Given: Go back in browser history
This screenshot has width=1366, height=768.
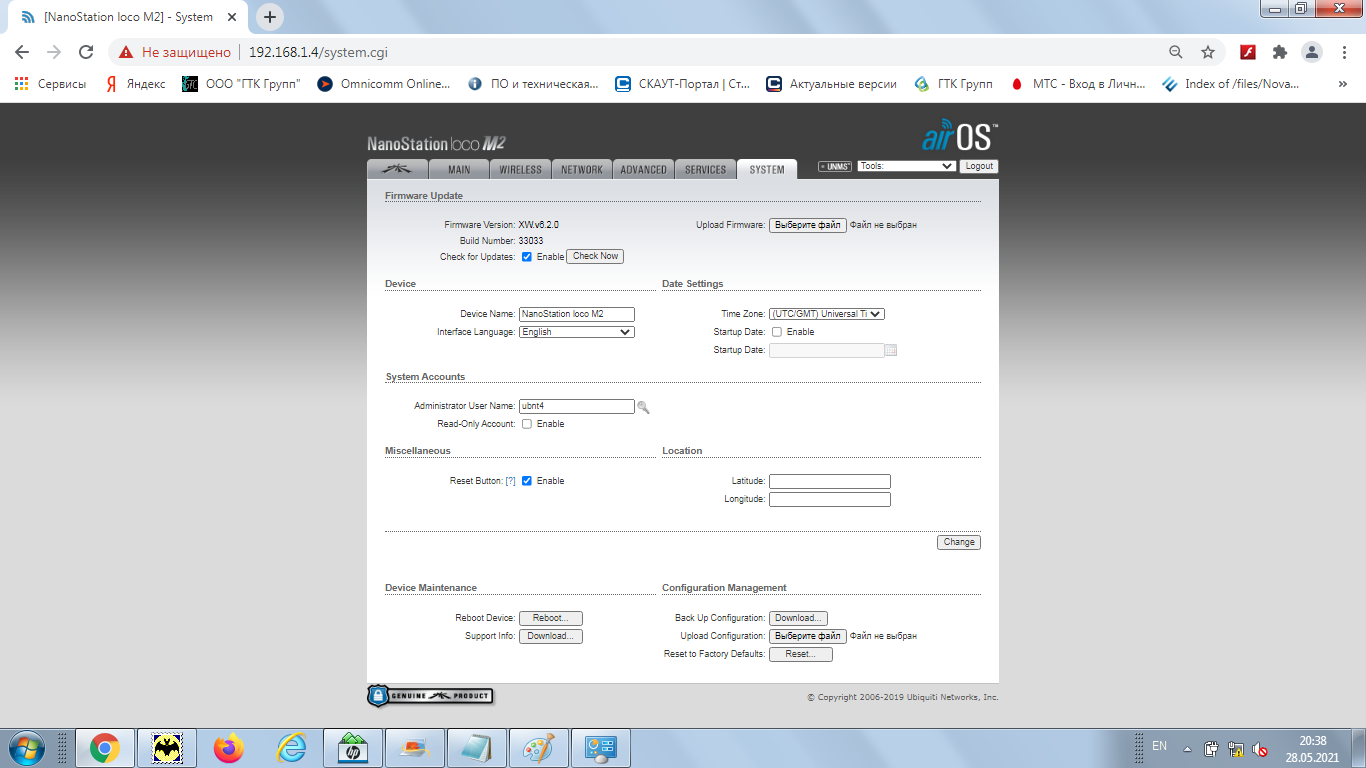Looking at the screenshot, I should coord(22,52).
